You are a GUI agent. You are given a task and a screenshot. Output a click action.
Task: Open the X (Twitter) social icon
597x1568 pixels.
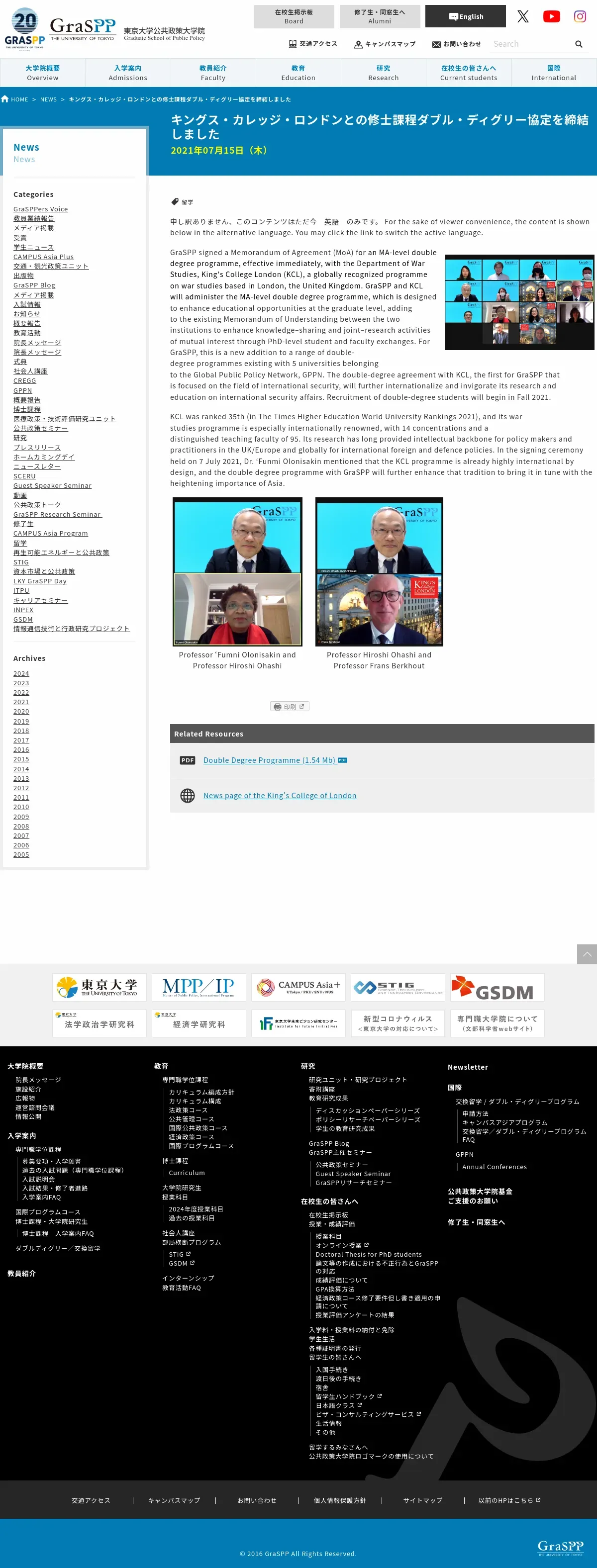tap(523, 16)
